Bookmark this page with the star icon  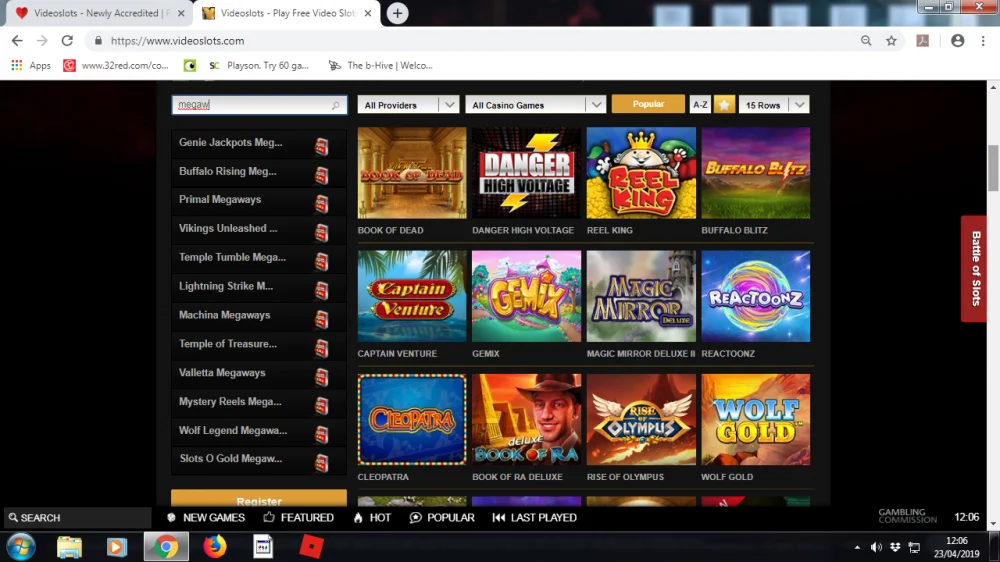point(891,41)
